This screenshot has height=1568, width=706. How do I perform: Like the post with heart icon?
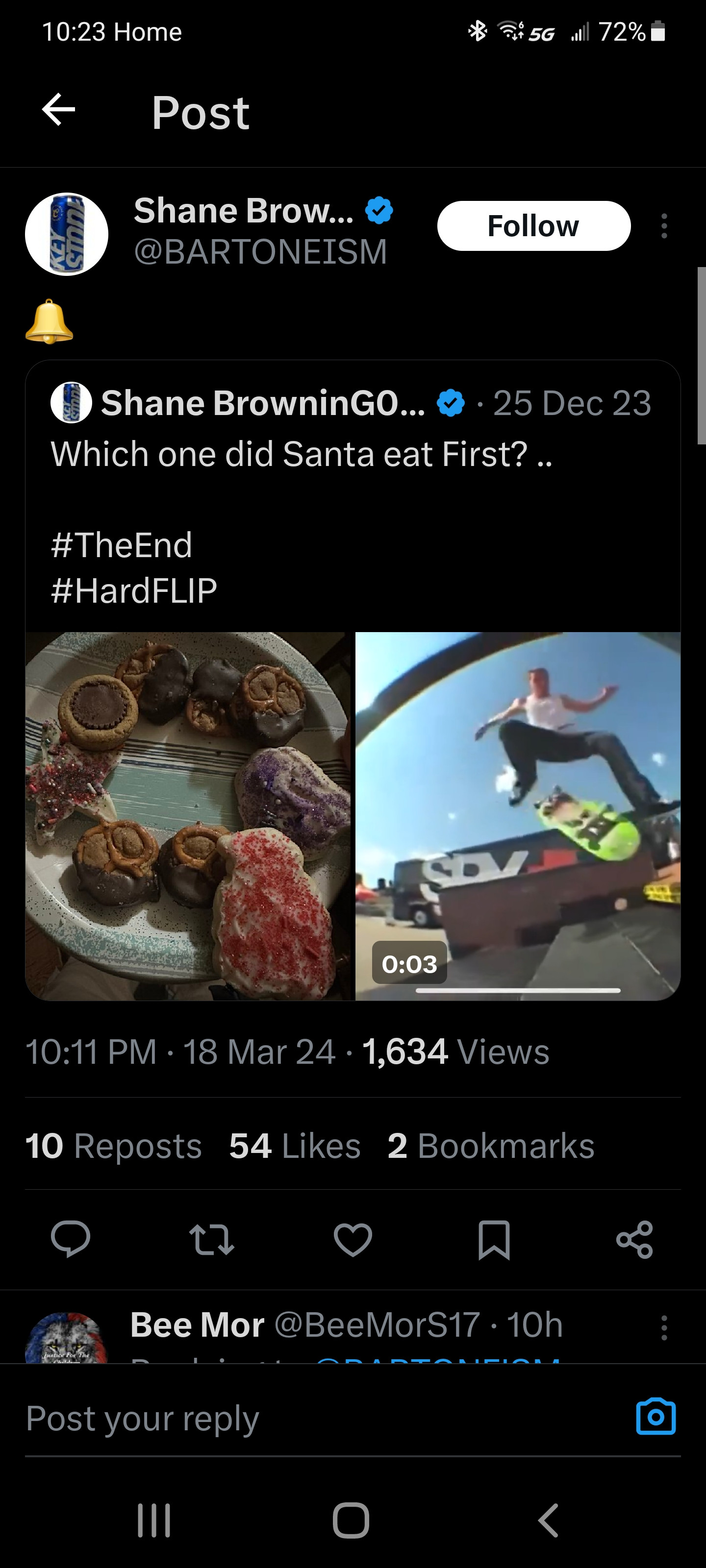coord(353,1239)
